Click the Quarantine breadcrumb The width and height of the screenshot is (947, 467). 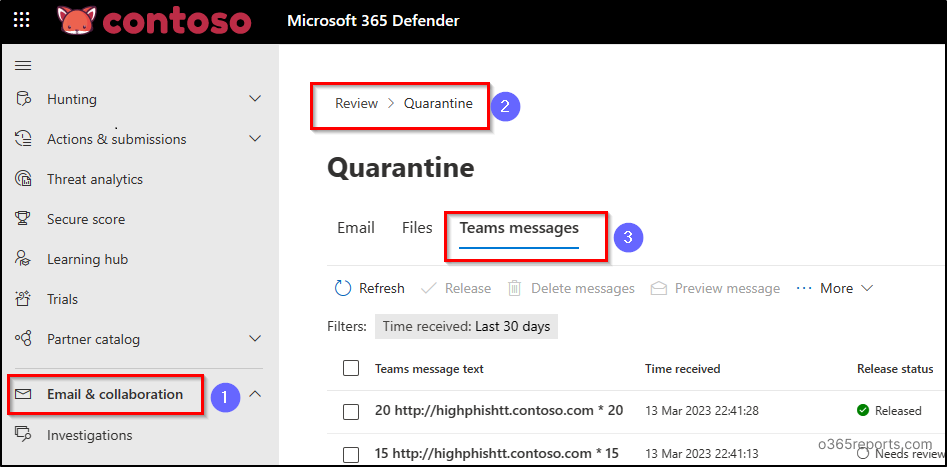point(438,103)
